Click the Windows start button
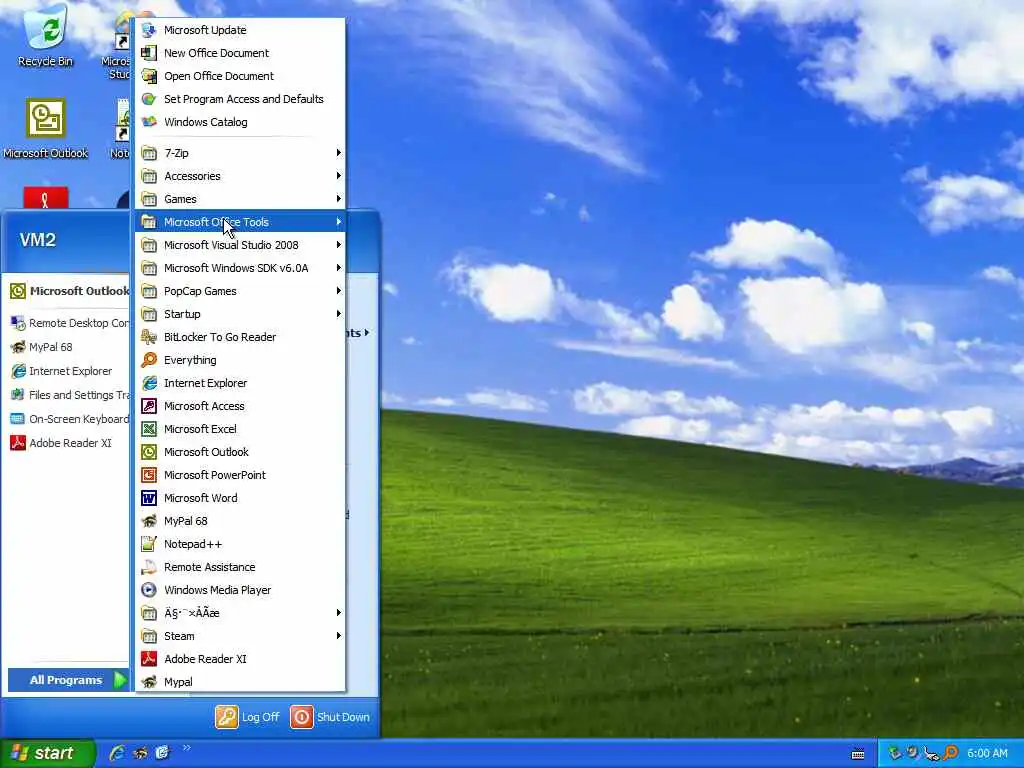 48,754
